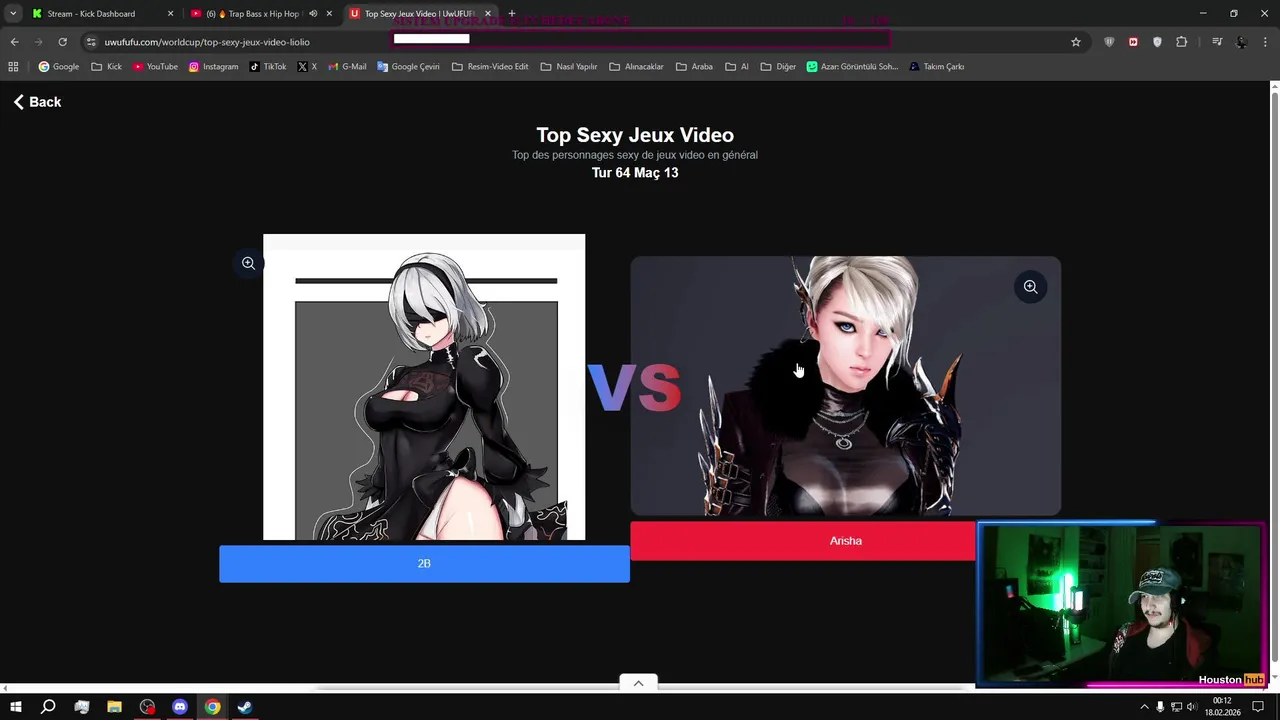The width and height of the screenshot is (1280, 720).
Task: Open the X bookmark
Action: click(307, 67)
